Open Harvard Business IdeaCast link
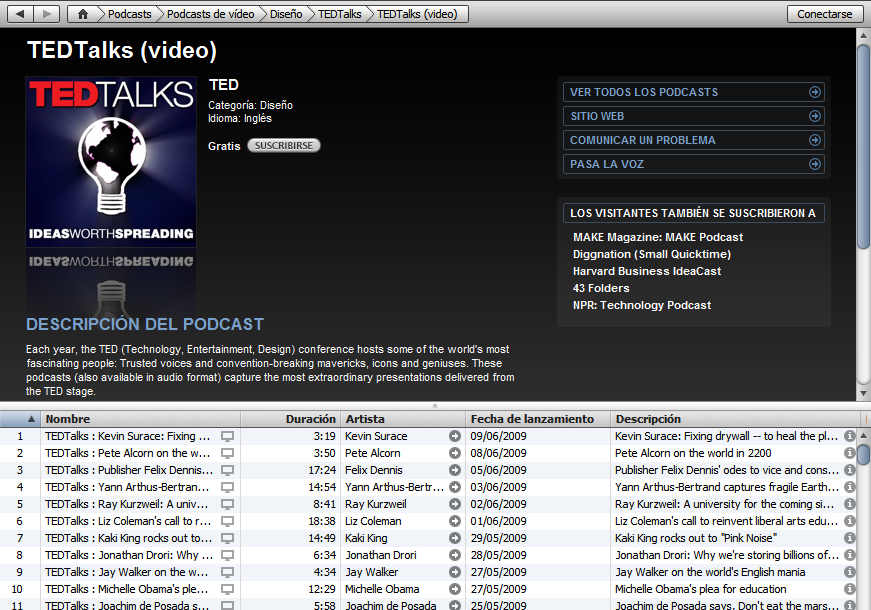The width and height of the screenshot is (871, 610). point(647,271)
